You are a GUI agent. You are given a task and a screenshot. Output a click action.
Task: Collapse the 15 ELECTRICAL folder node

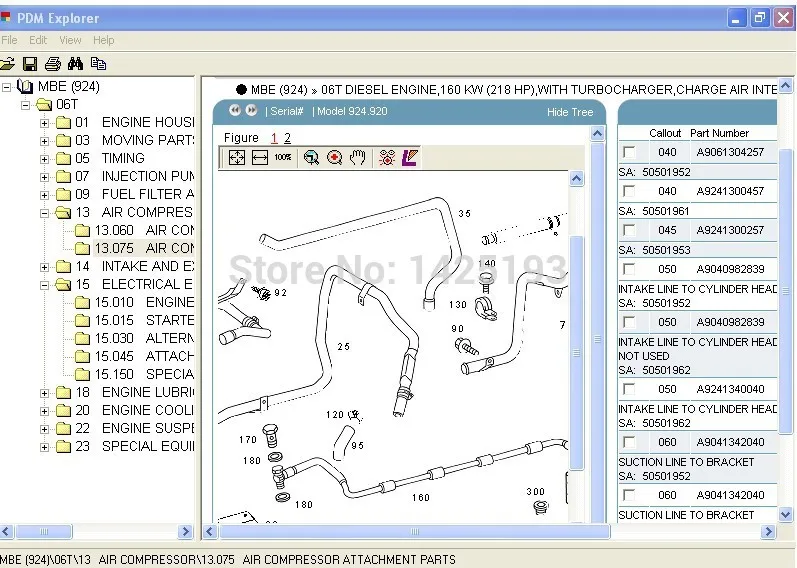[x=44, y=285]
